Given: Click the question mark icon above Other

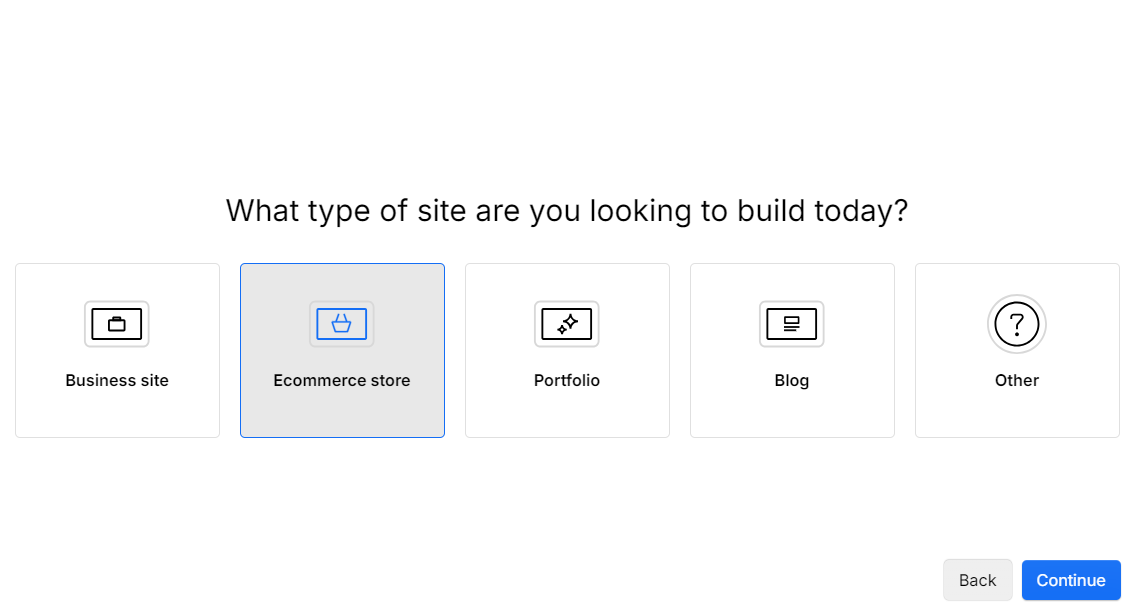Looking at the screenshot, I should pos(1016,324).
